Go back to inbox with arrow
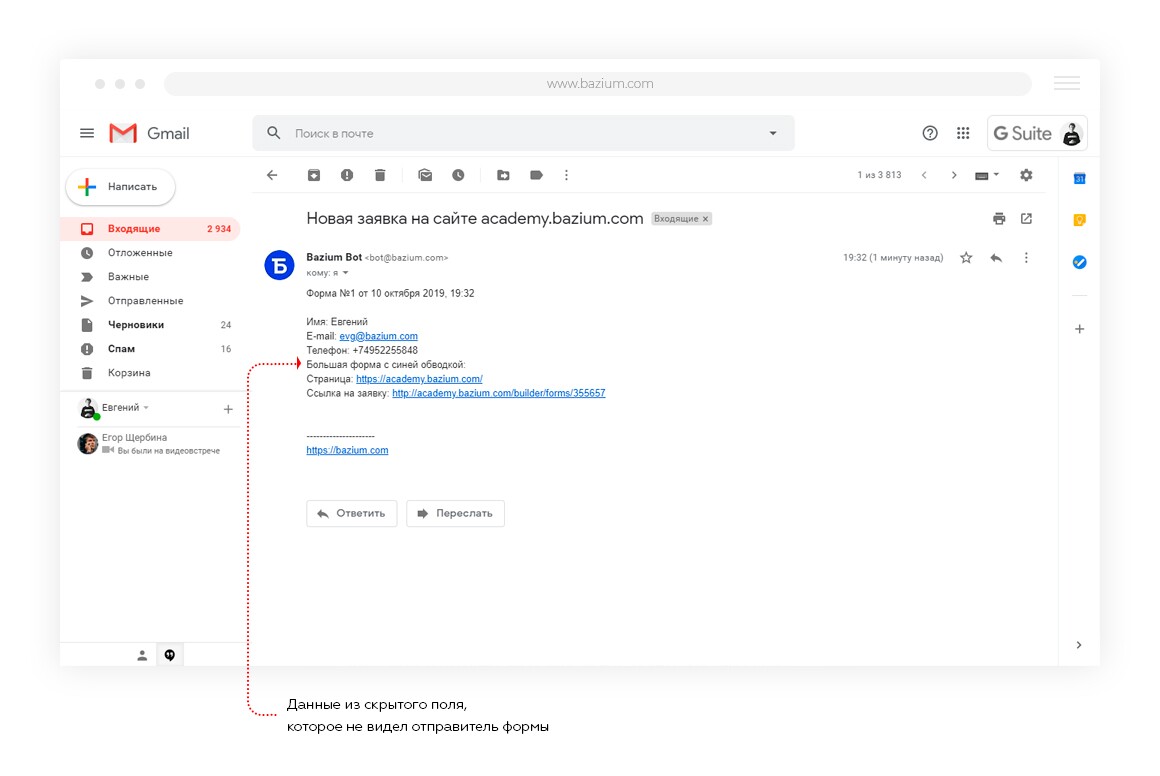1160x776 pixels. (272, 175)
